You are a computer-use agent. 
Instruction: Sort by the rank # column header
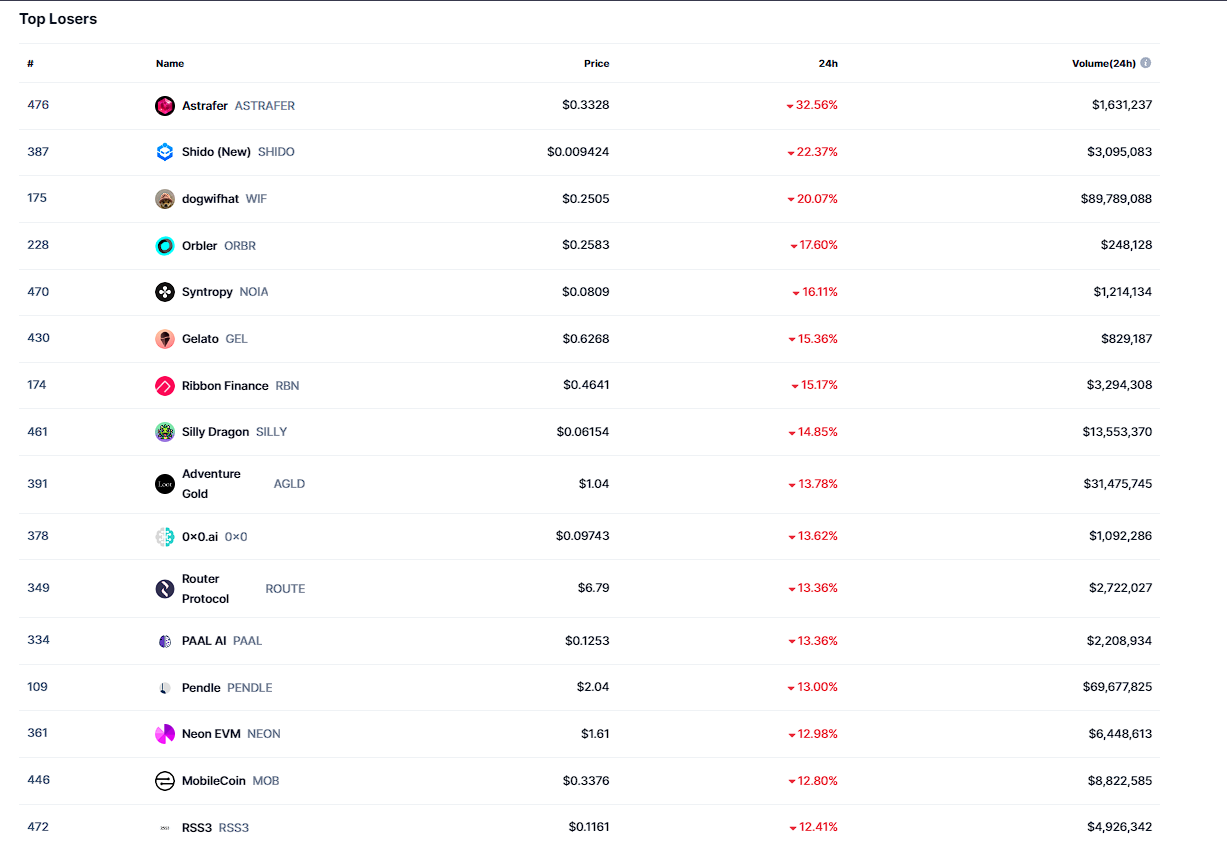31,64
